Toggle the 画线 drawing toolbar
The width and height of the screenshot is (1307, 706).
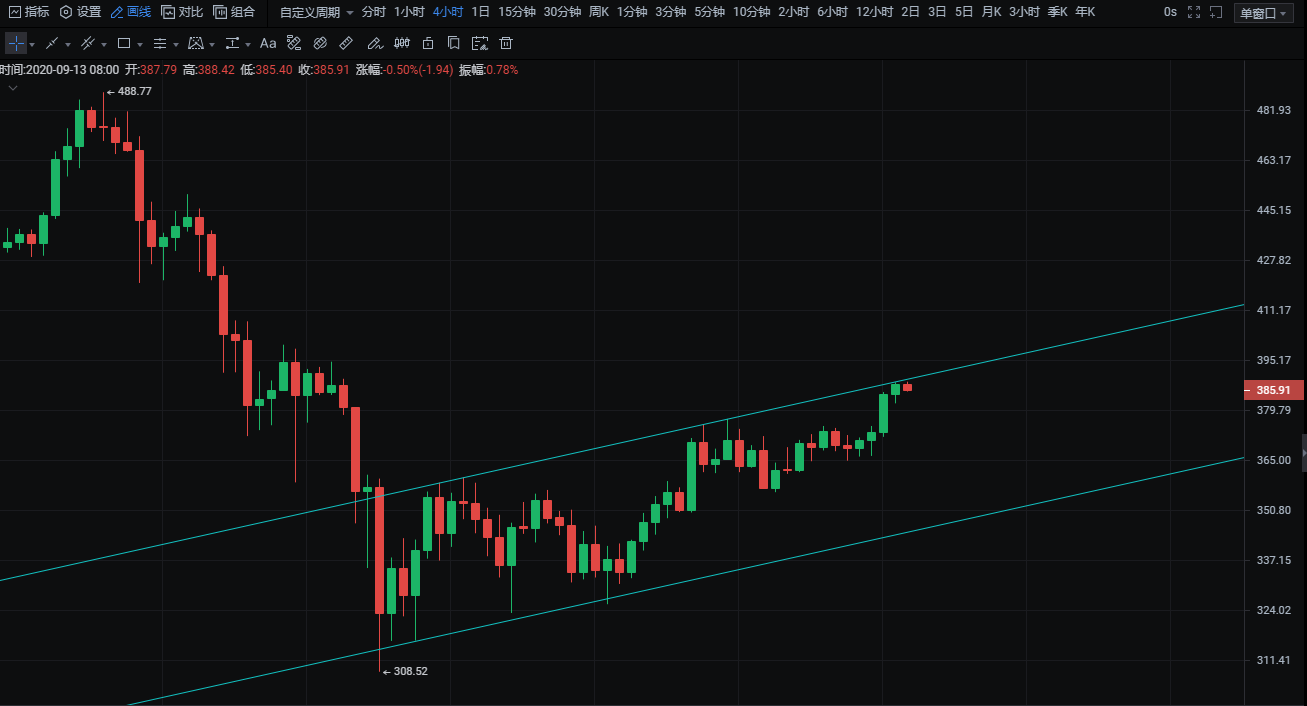tap(130, 12)
